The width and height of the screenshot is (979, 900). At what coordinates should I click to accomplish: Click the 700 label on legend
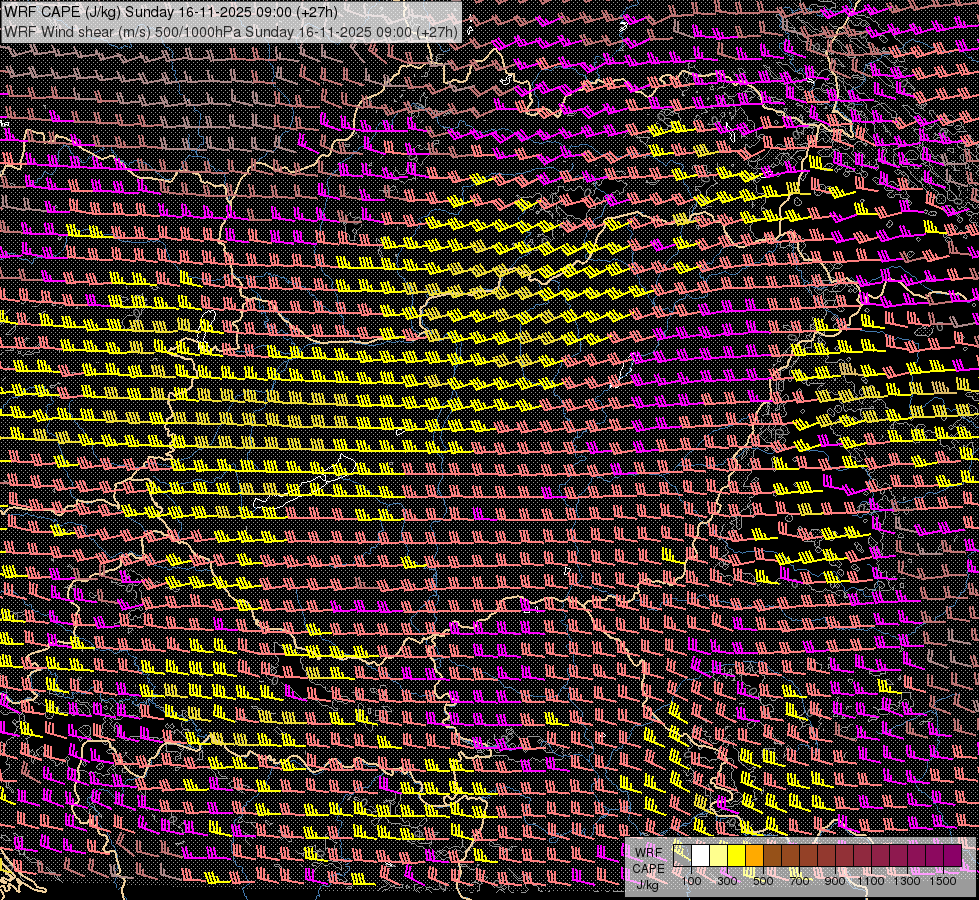point(799,881)
